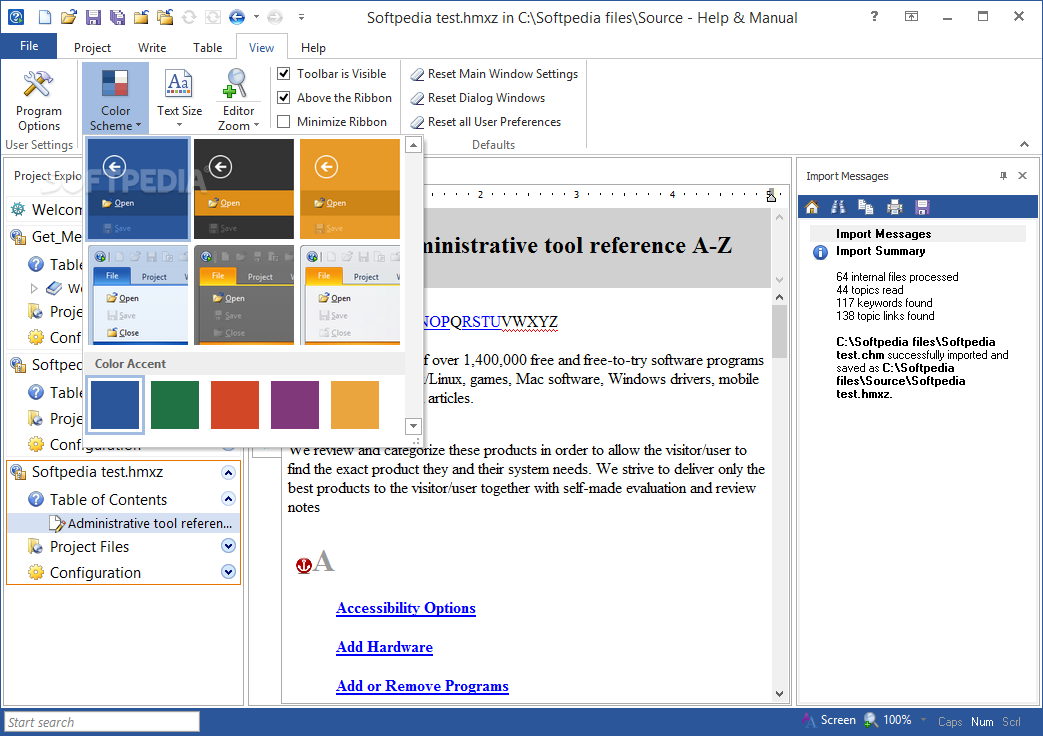Click the Color Scheme button

pyautogui.click(x=116, y=98)
